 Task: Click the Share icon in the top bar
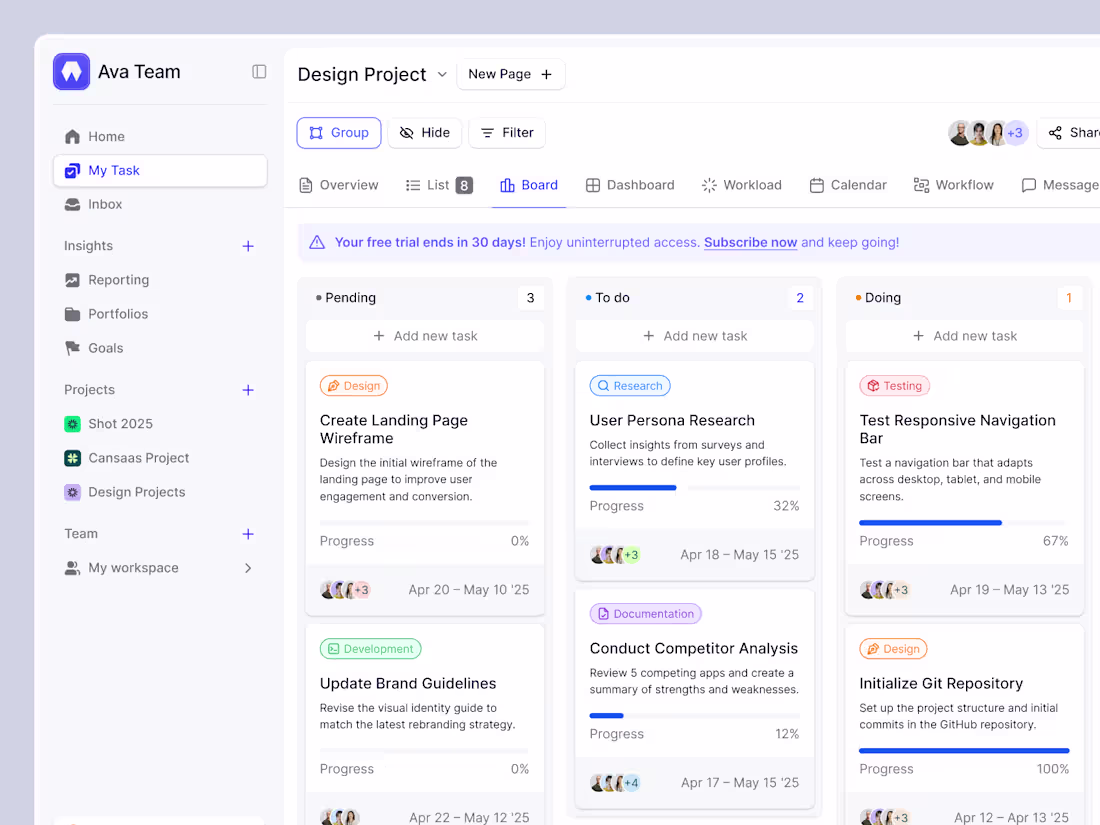coord(1057,132)
